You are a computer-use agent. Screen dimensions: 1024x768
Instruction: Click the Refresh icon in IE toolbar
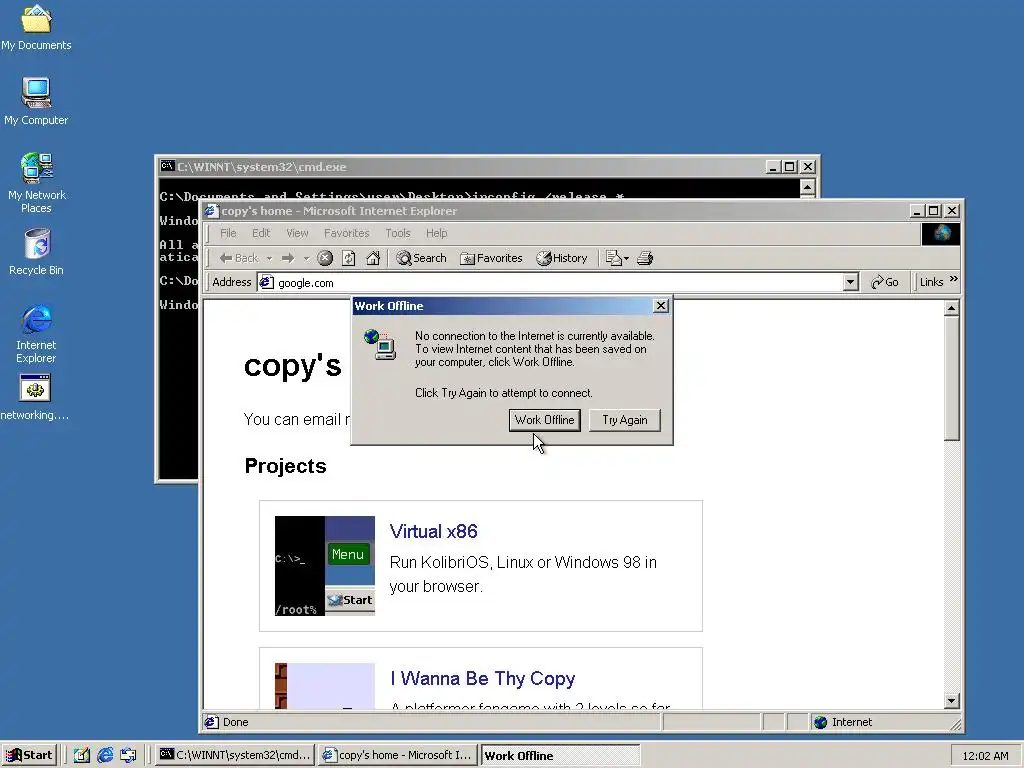click(349, 258)
